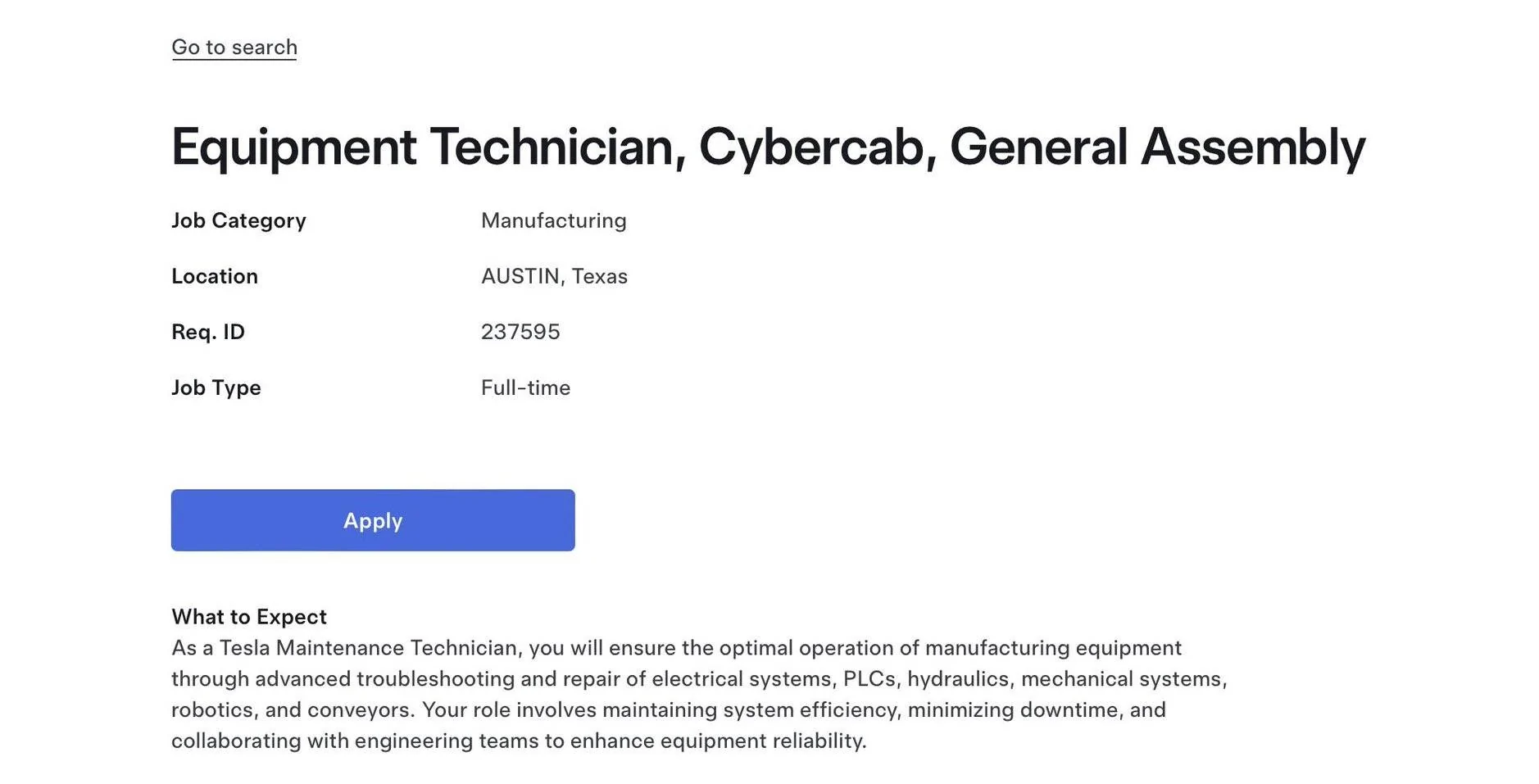Click the Go to search link
1539x784 pixels.
pos(234,47)
